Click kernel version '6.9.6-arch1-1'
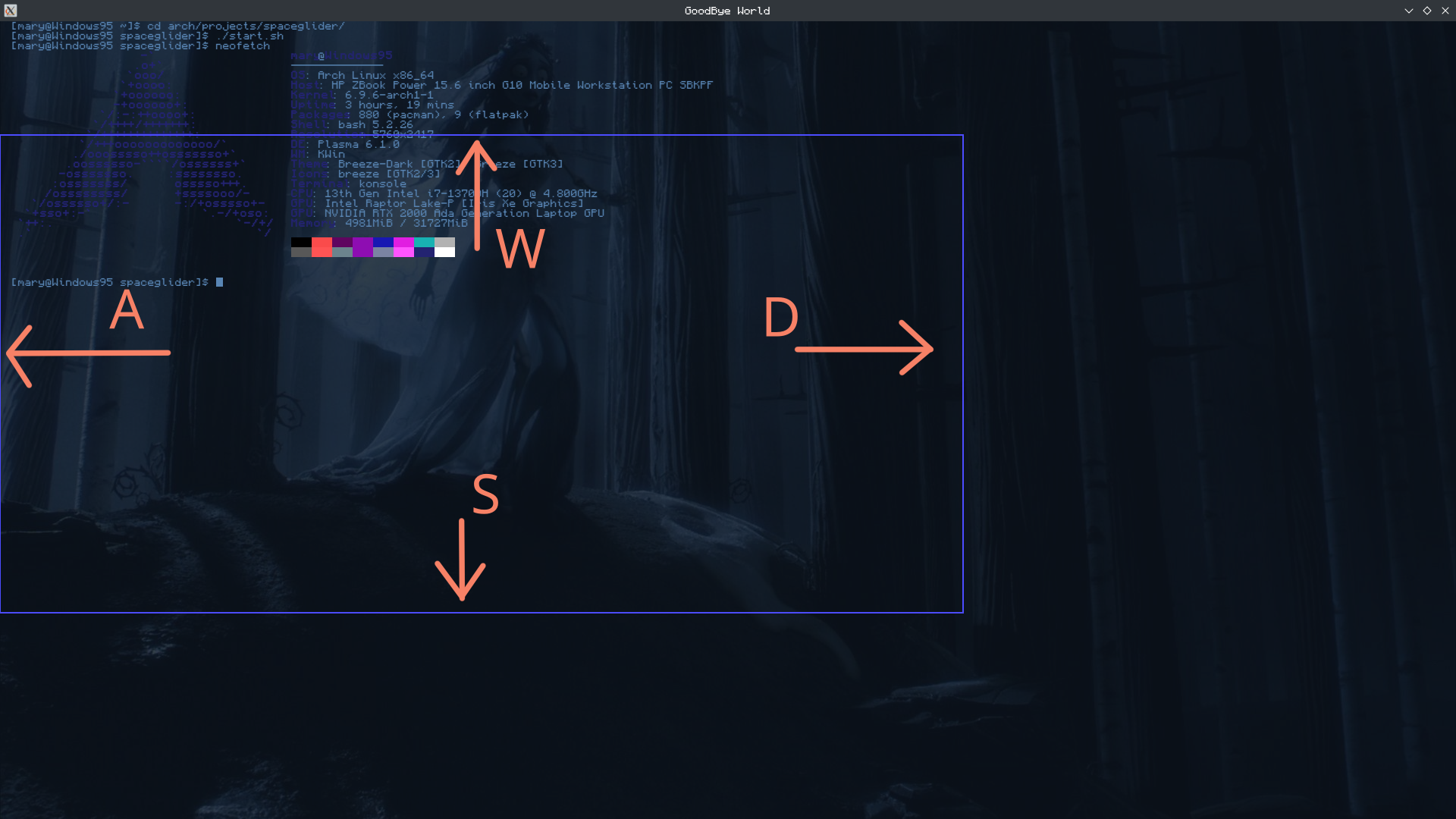 point(389,95)
